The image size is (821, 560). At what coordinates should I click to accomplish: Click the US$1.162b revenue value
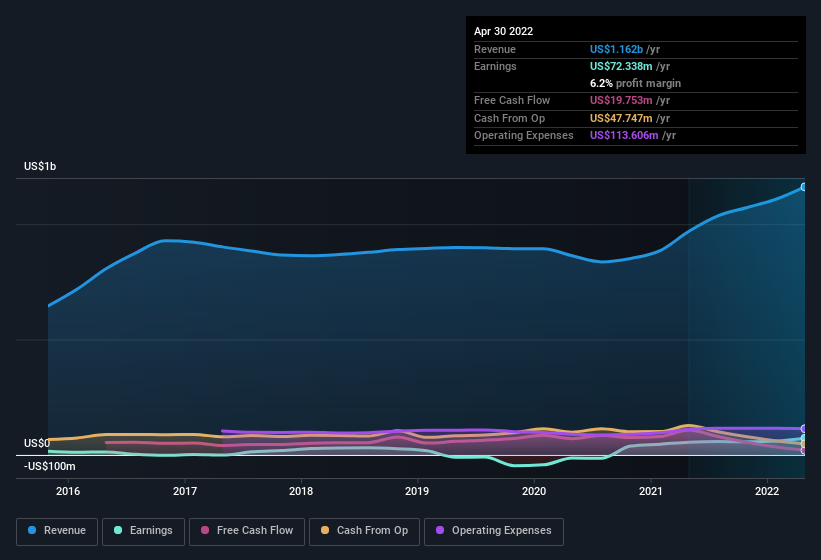[x=616, y=49]
